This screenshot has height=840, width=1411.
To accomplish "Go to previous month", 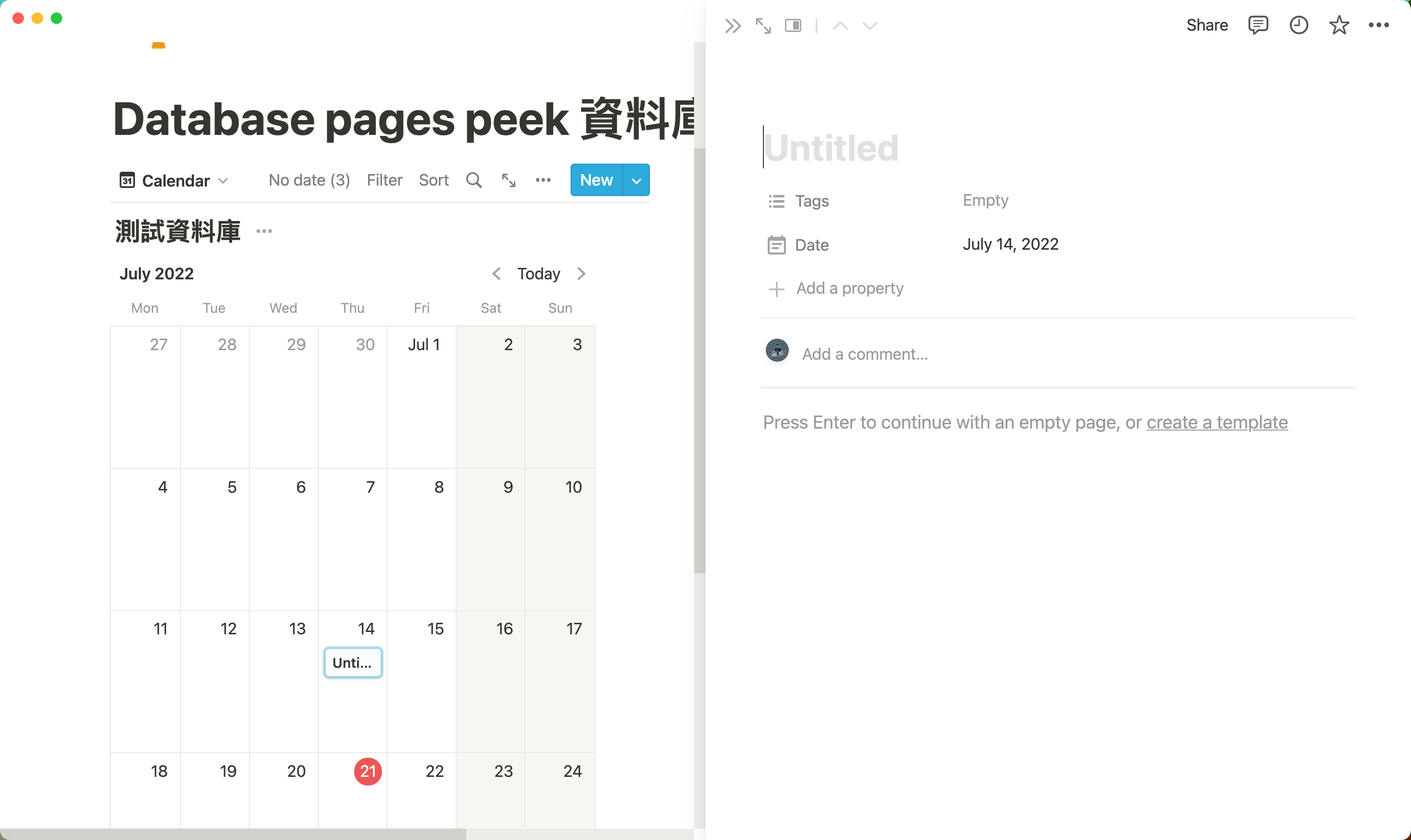I will 496,274.
